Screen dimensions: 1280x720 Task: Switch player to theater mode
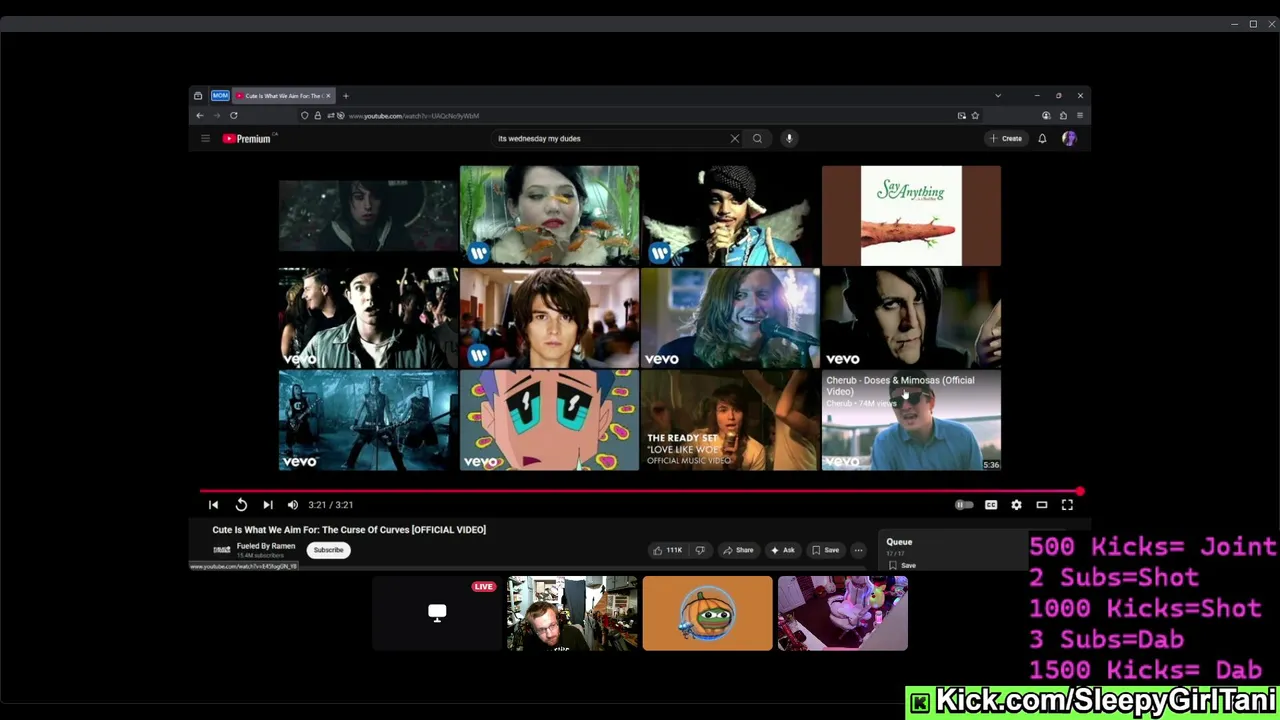[x=1042, y=505]
